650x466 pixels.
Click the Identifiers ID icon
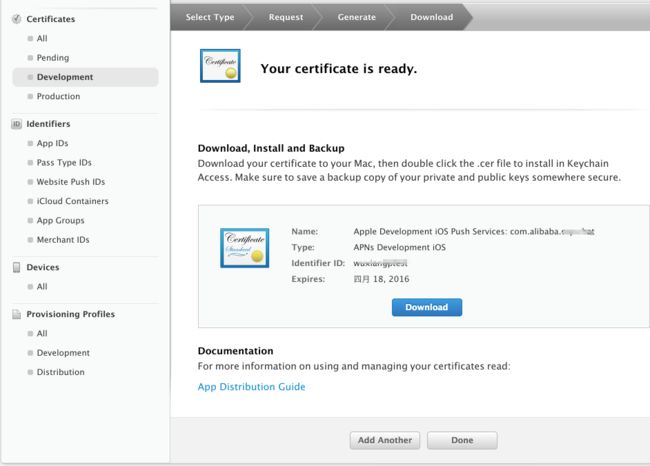pyautogui.click(x=17, y=124)
